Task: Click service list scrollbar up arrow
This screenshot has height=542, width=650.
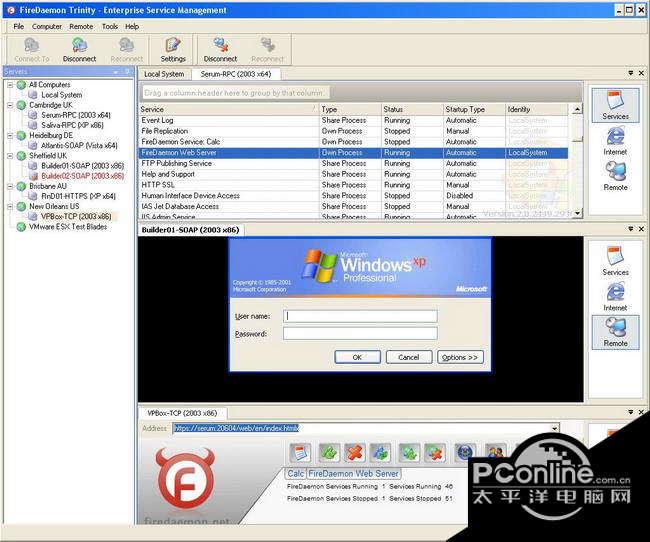Action: [x=577, y=109]
